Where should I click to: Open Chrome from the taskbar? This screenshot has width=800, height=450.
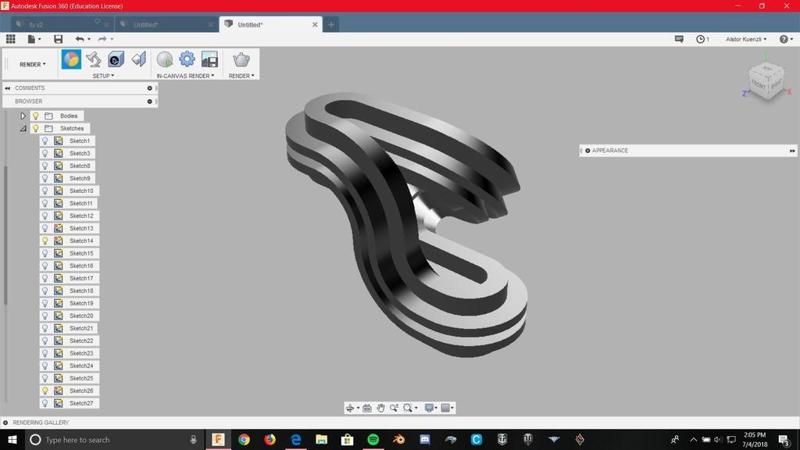(x=244, y=439)
